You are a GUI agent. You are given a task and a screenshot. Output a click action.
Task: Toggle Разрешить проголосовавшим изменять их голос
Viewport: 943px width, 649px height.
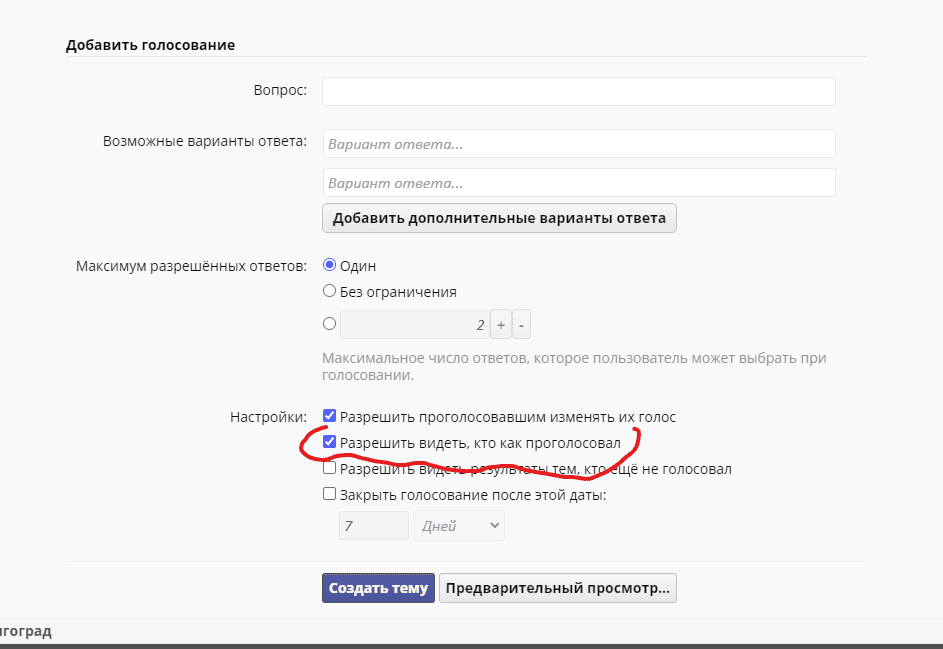[329, 416]
